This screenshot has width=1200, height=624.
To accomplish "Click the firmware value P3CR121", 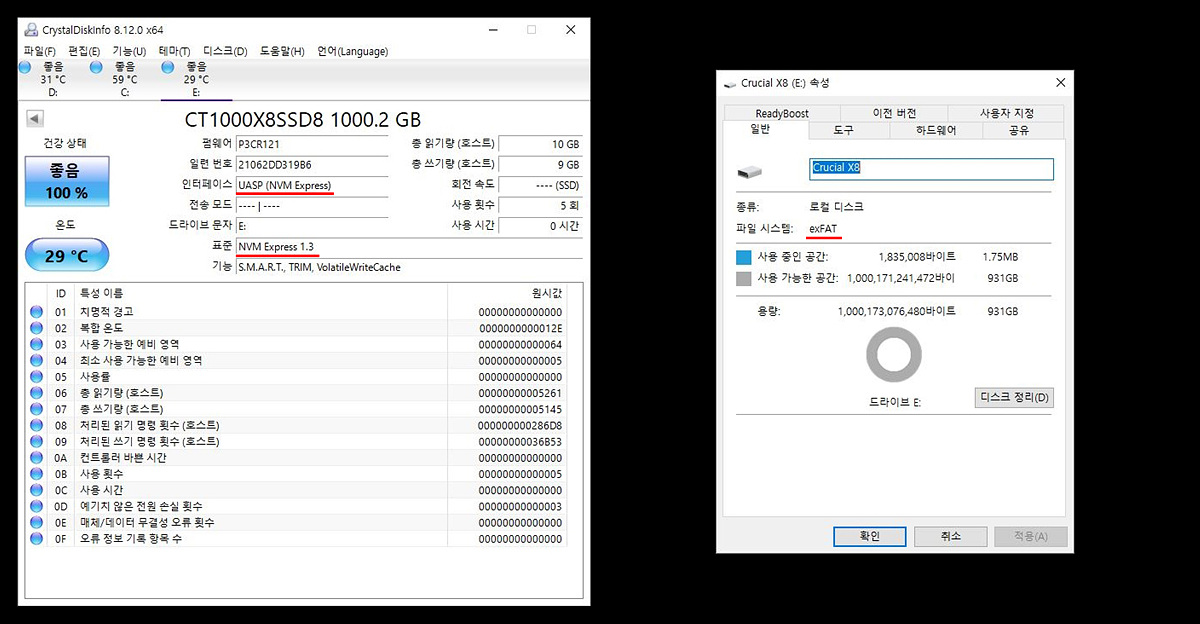I will [x=311, y=144].
